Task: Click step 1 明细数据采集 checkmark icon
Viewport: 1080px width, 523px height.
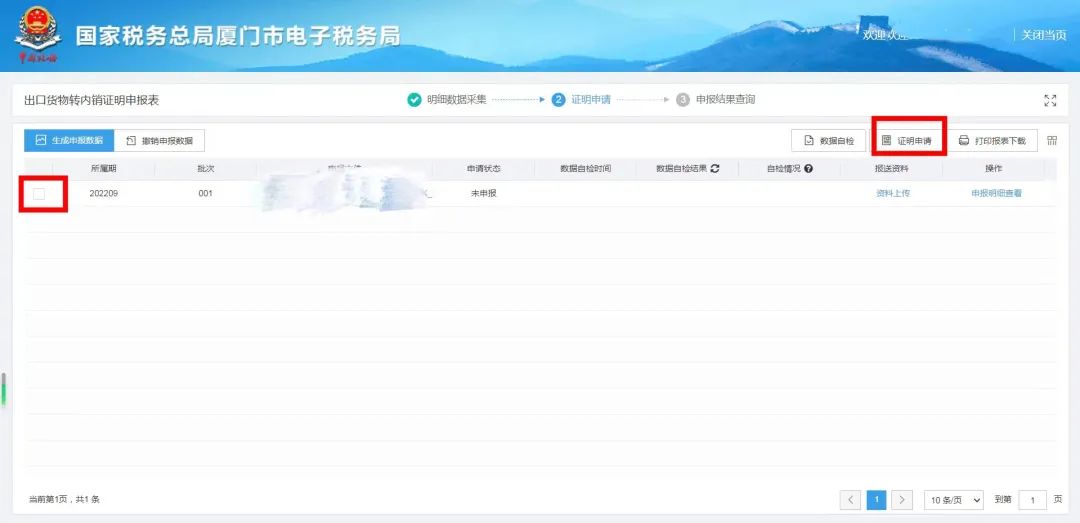Action: pos(414,100)
